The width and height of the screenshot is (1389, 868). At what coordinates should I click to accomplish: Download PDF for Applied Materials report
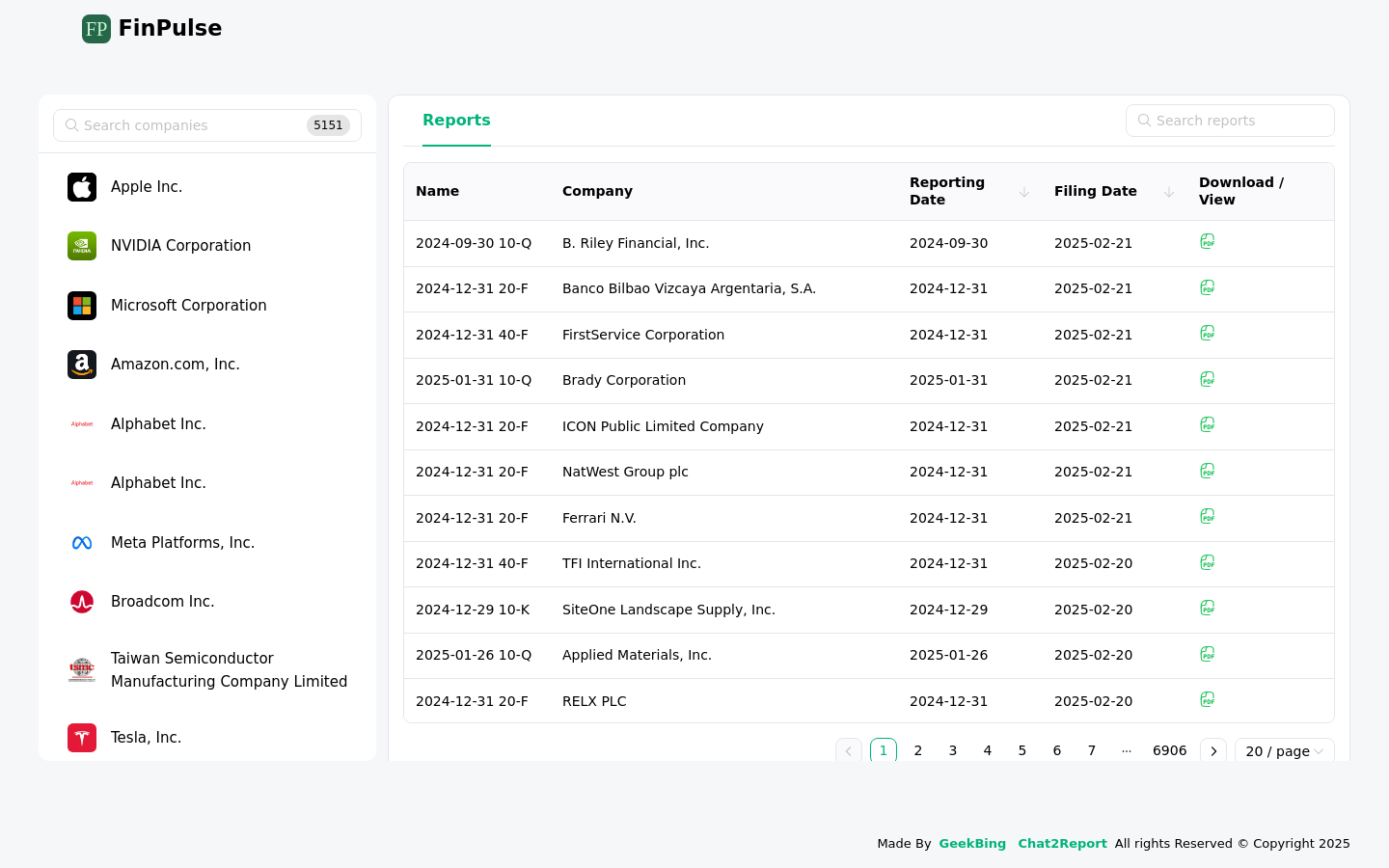point(1207,654)
